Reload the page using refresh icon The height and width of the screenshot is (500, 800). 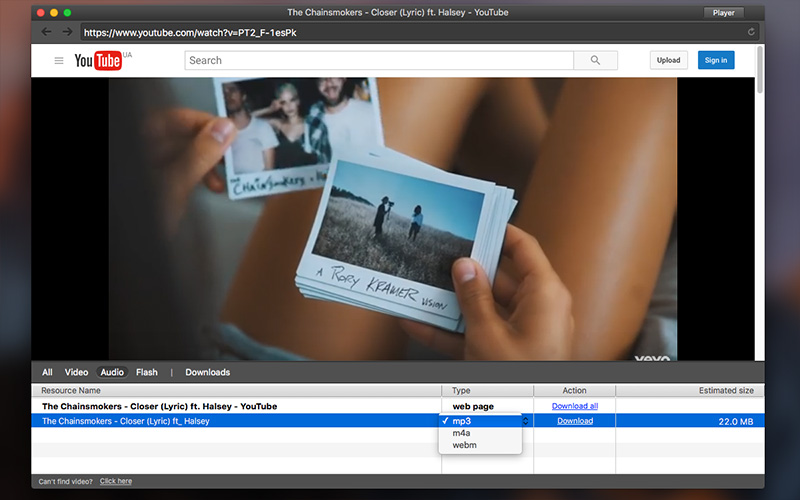[751, 32]
